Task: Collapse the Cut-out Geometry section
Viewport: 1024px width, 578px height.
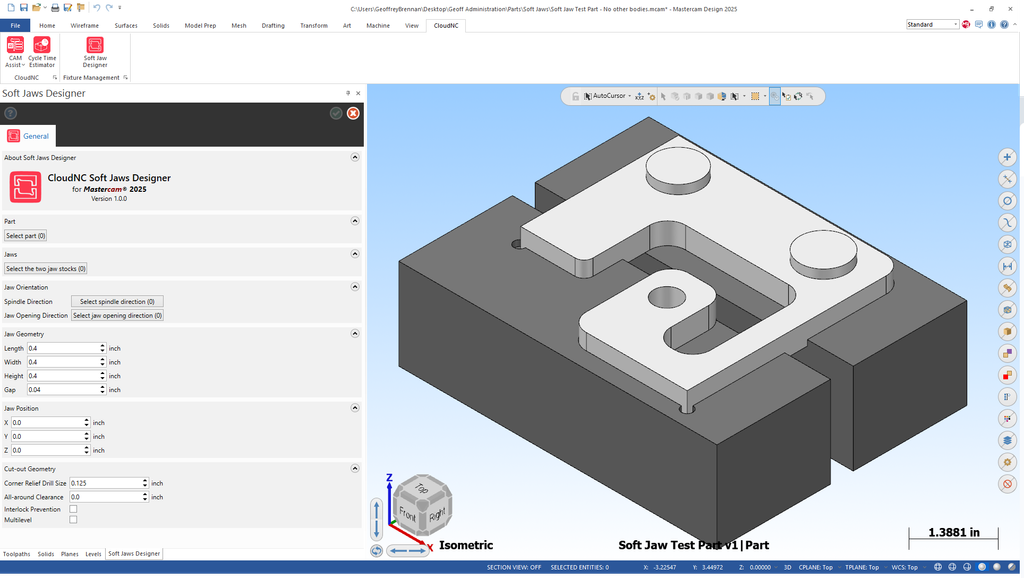Action: pos(355,468)
